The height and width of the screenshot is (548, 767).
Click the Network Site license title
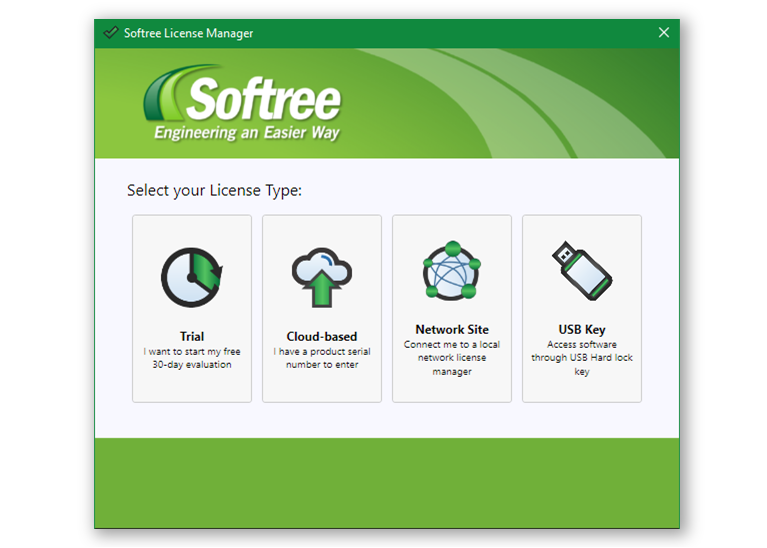click(x=452, y=329)
